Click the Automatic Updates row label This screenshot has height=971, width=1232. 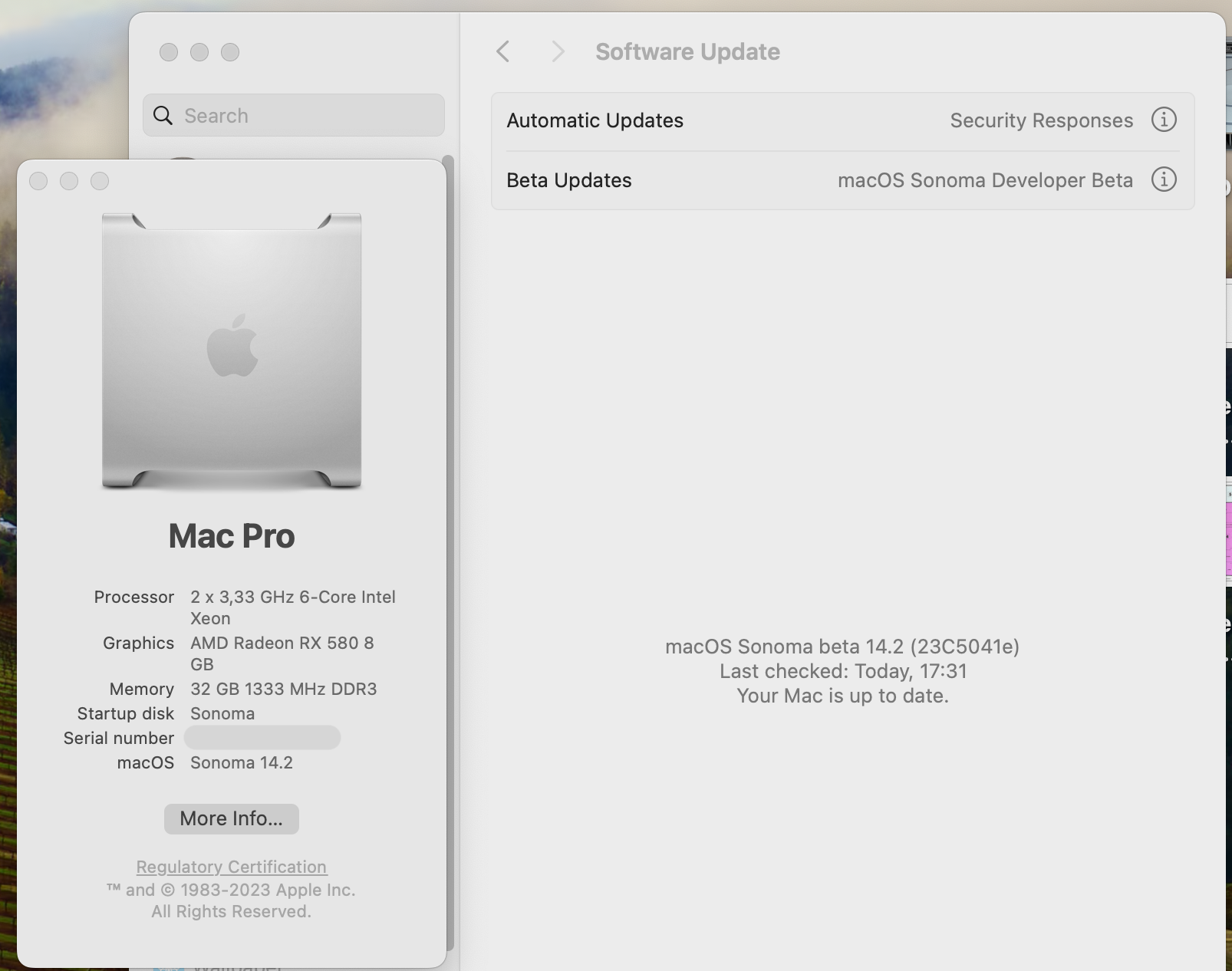point(595,120)
